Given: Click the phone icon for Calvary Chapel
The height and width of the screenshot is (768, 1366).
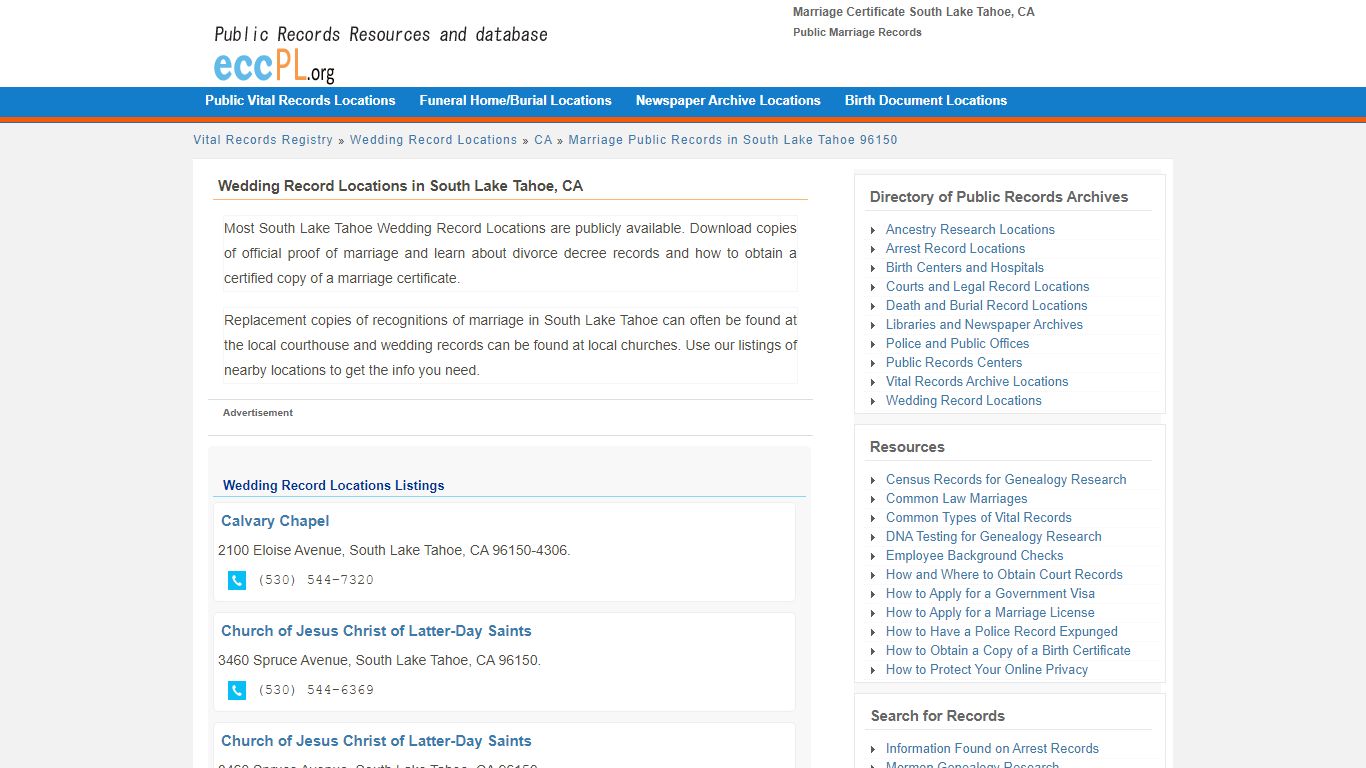Looking at the screenshot, I should (237, 580).
